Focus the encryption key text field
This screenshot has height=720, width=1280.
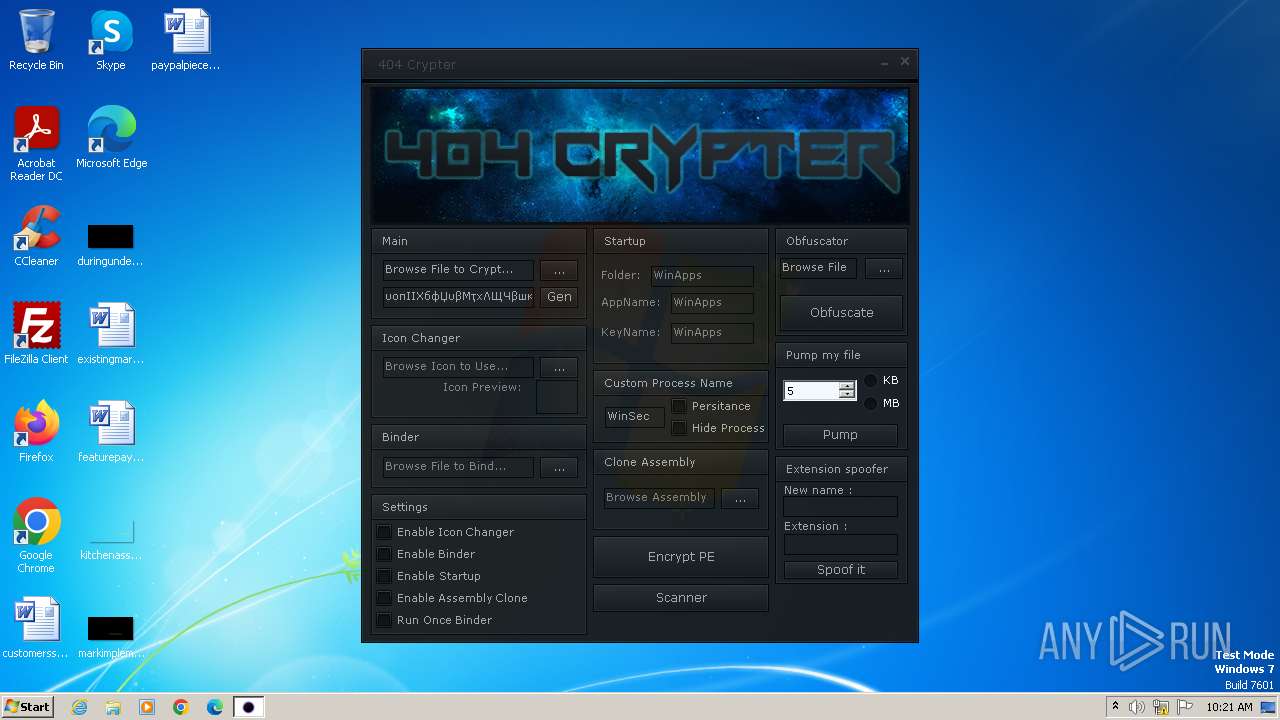[x=458, y=297]
